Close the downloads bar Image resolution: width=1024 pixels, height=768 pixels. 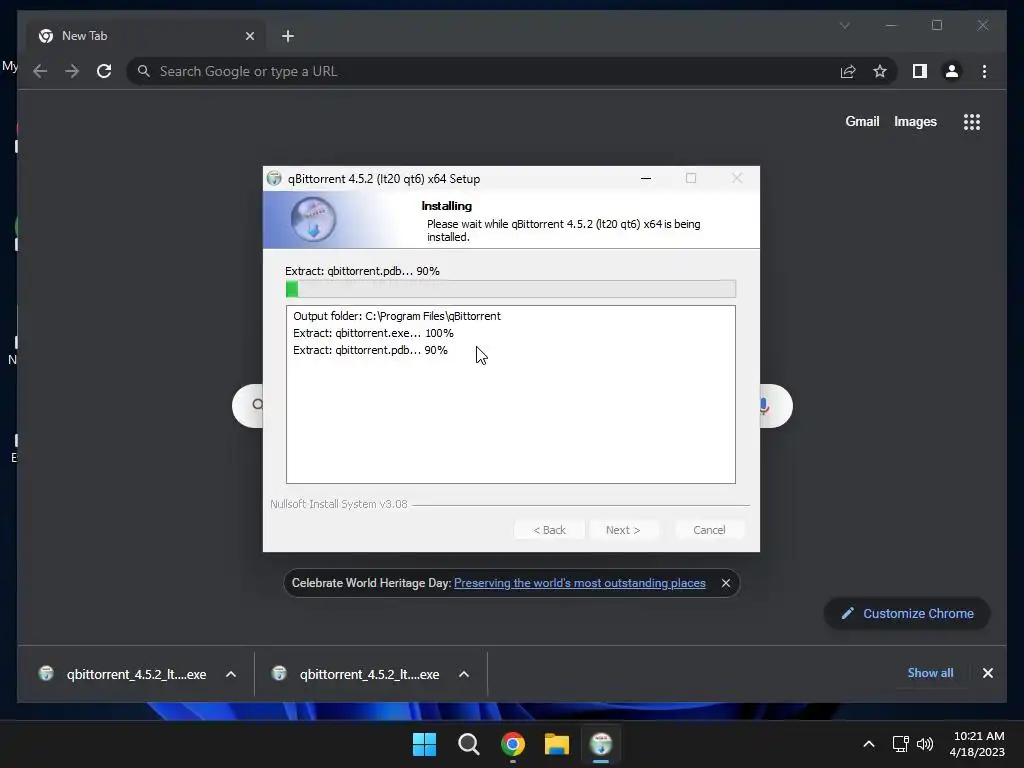point(987,673)
